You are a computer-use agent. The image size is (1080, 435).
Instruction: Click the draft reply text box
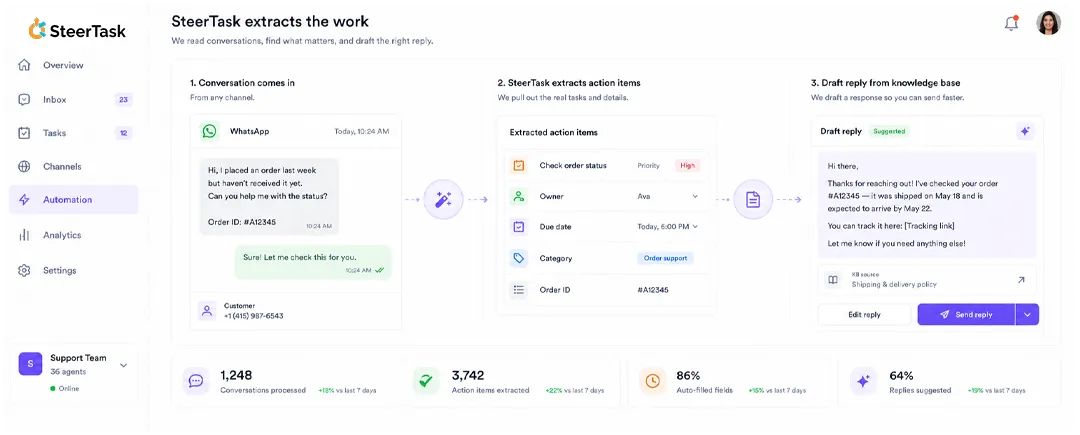[x=928, y=205]
